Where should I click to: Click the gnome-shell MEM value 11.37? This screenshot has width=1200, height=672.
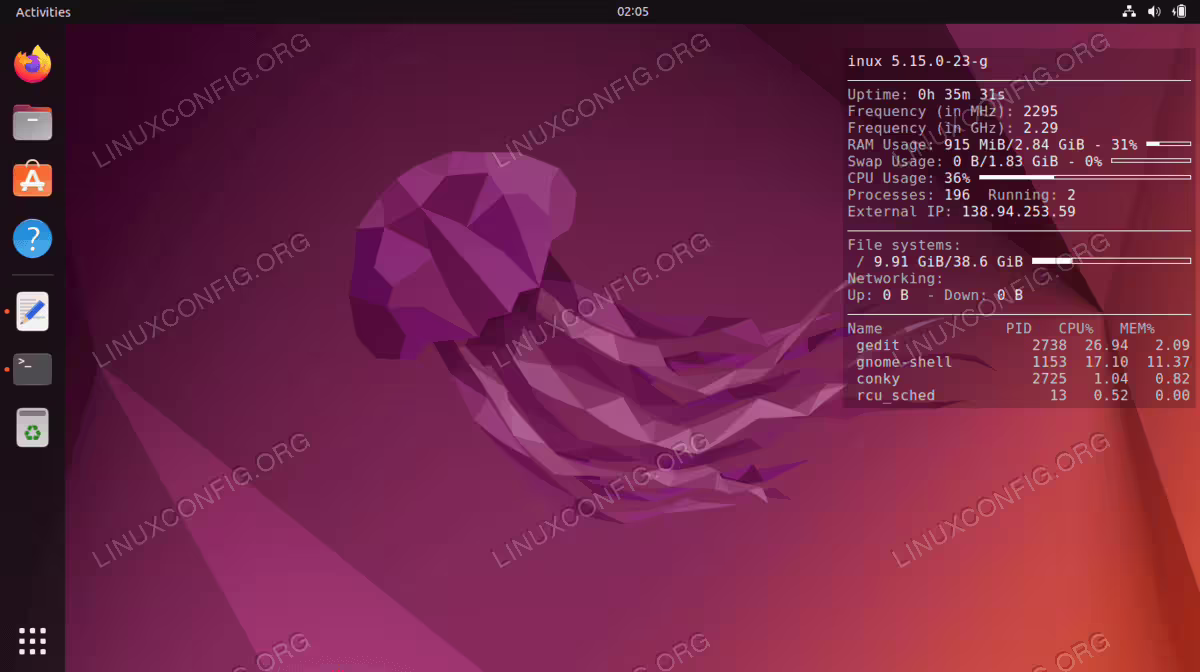point(1168,362)
